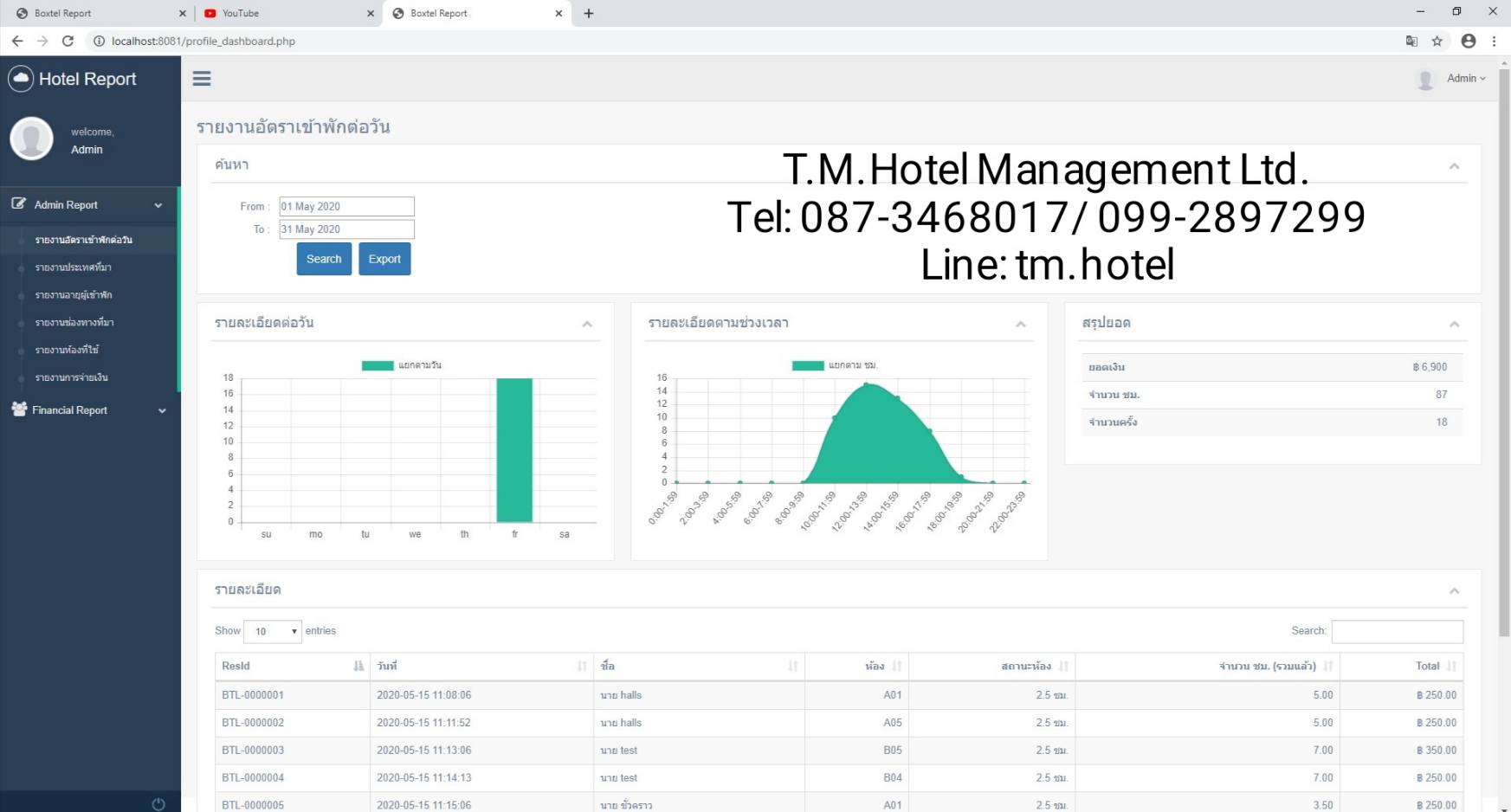Click the translate page icon
Image resolution: width=1511 pixels, height=812 pixels.
[x=1411, y=41]
